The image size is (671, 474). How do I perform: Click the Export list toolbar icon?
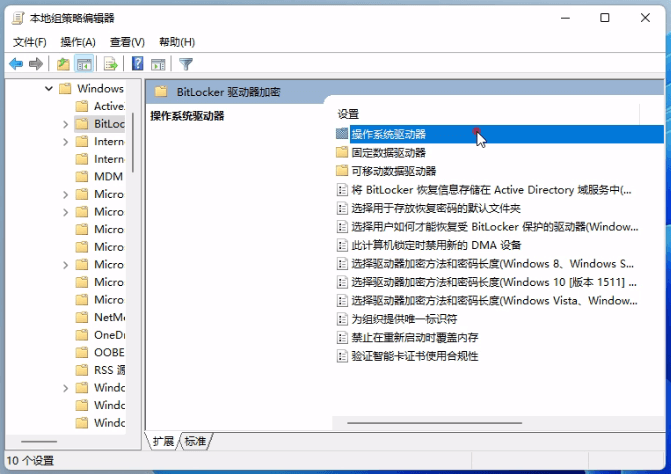pyautogui.click(x=111, y=64)
